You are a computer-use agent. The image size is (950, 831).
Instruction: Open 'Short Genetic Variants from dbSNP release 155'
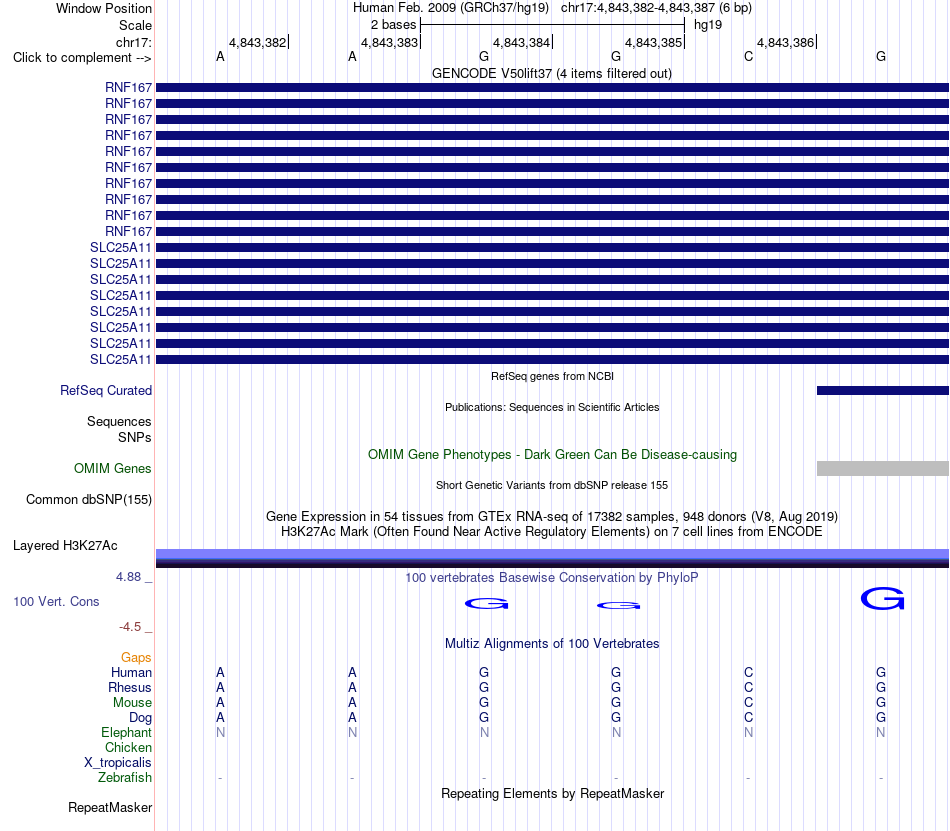pyautogui.click(x=552, y=485)
